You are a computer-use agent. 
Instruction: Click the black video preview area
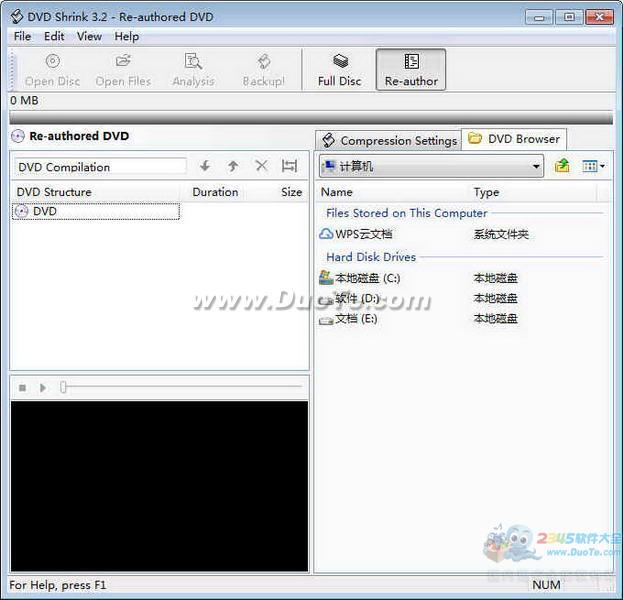pyautogui.click(x=159, y=486)
